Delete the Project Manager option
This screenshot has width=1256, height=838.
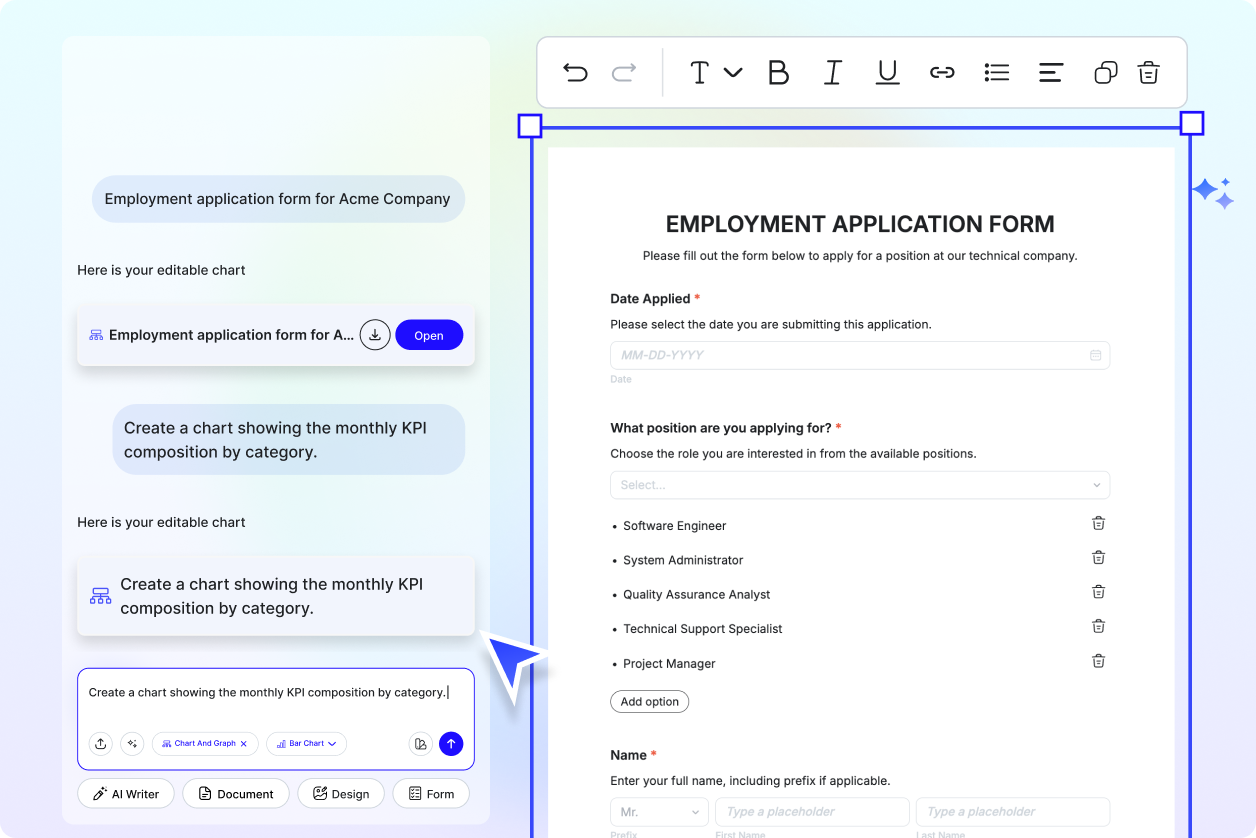(x=1098, y=661)
